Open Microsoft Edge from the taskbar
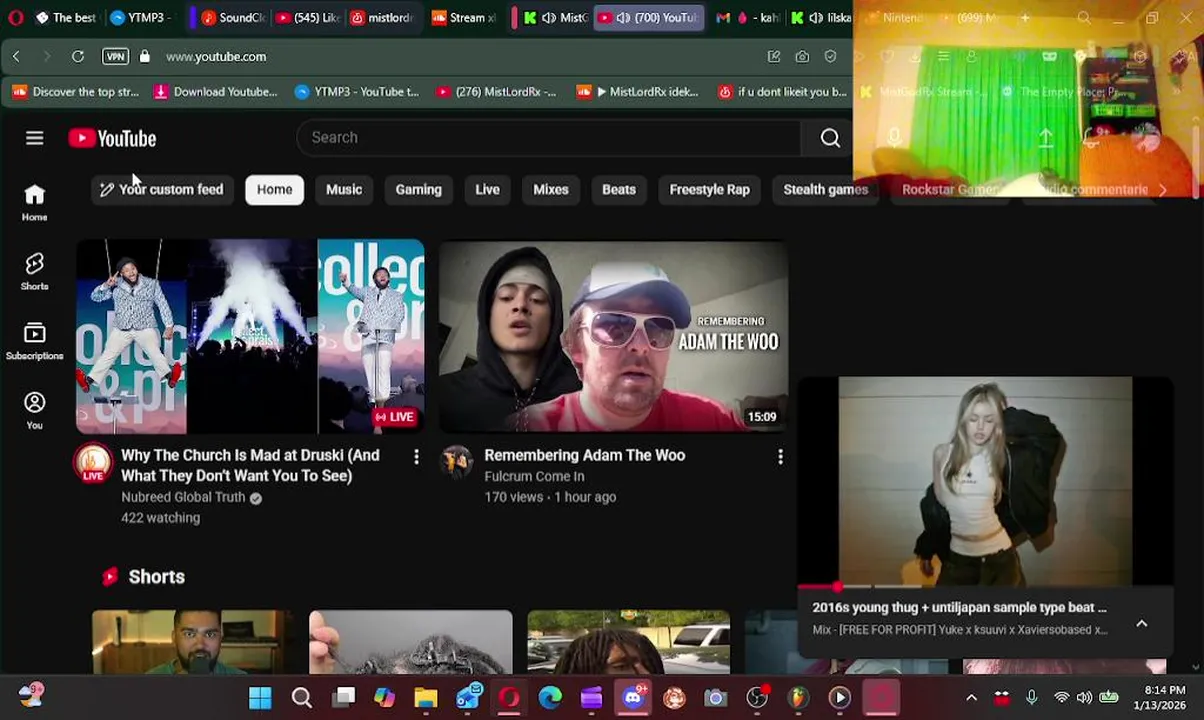Viewport: 1204px width, 720px height. point(550,697)
